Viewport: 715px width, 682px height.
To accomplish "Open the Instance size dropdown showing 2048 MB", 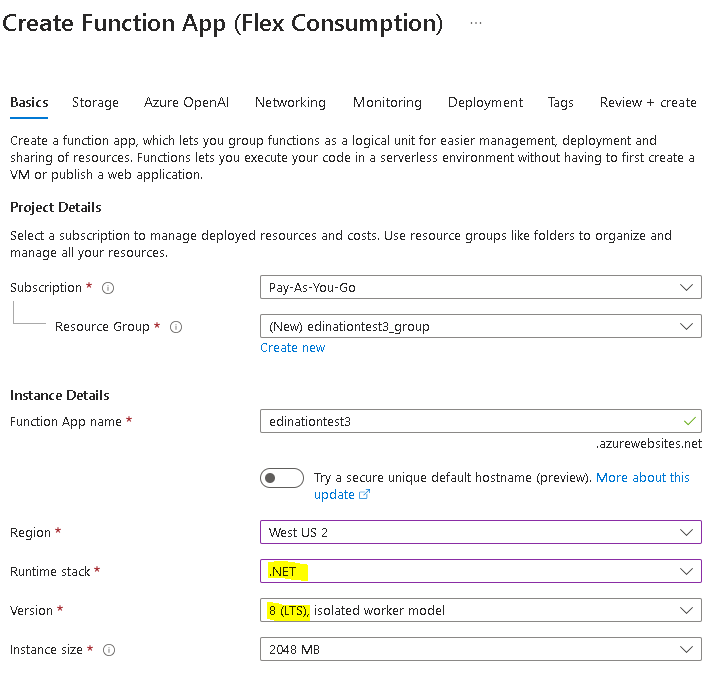I will [481, 649].
